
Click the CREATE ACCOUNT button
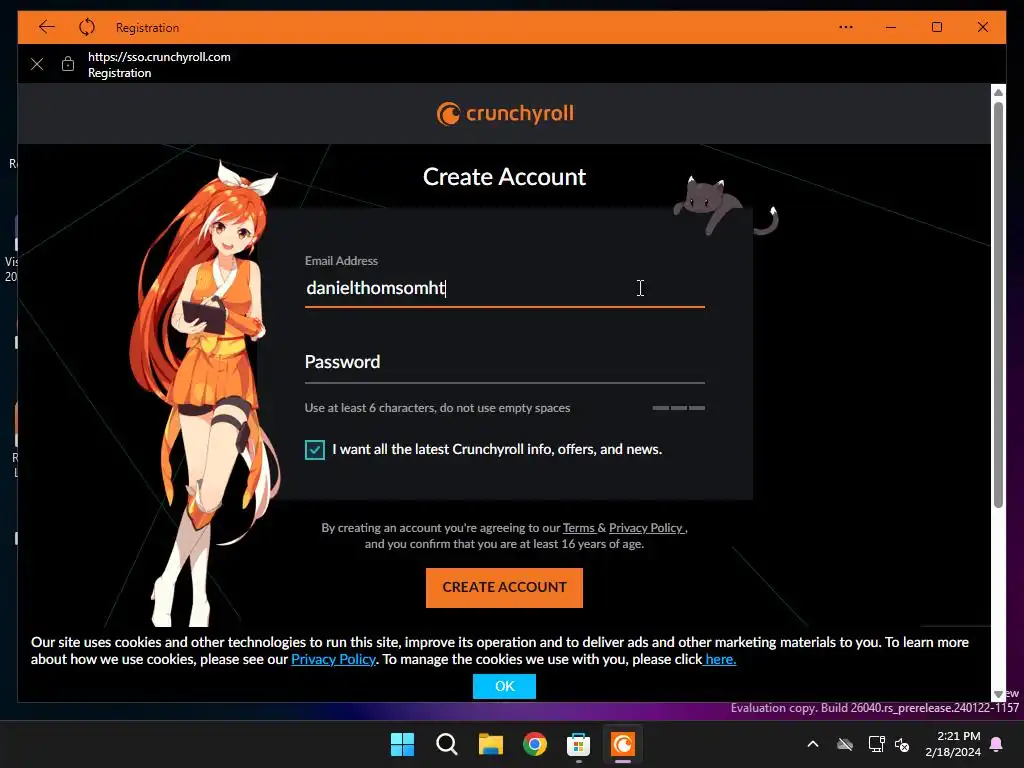click(x=504, y=587)
